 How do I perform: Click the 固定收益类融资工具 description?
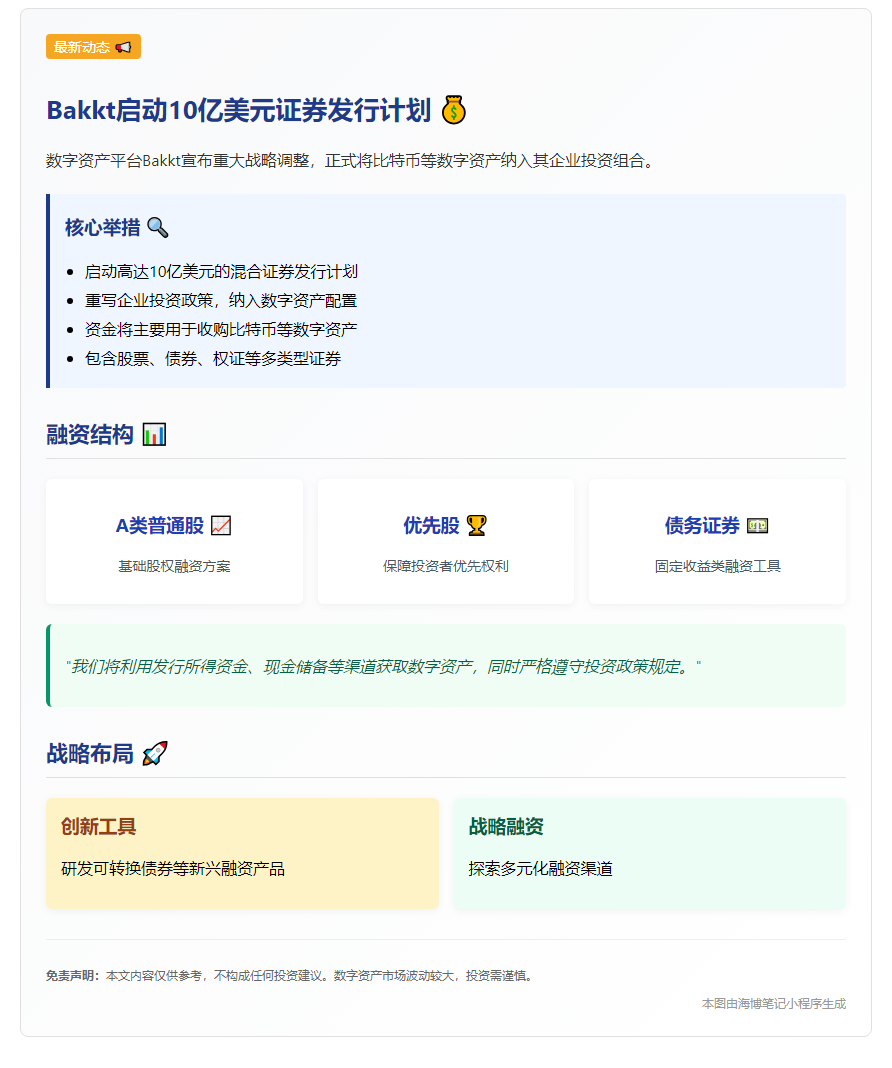(718, 566)
